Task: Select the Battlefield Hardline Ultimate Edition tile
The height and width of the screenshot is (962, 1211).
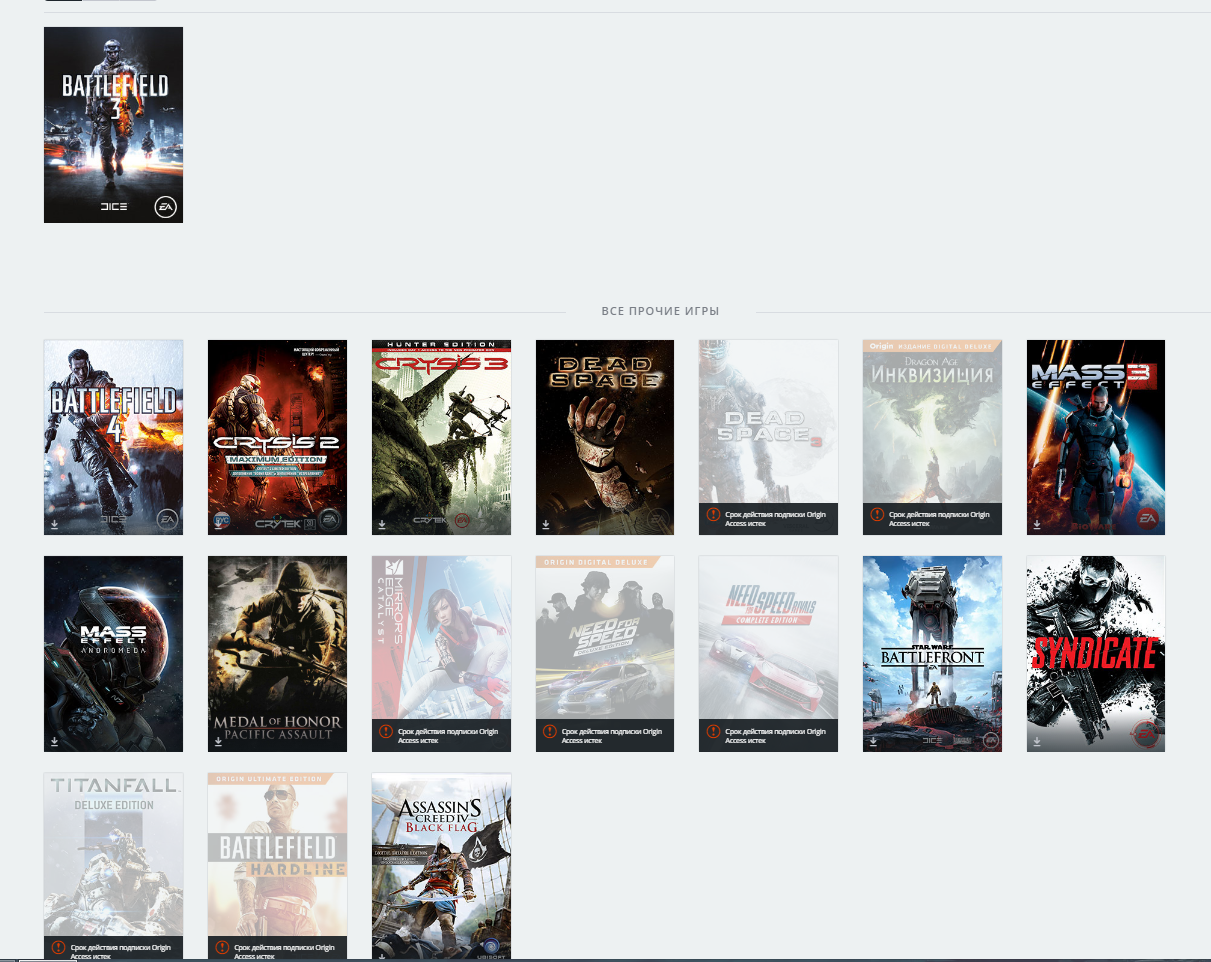Action: [x=277, y=866]
